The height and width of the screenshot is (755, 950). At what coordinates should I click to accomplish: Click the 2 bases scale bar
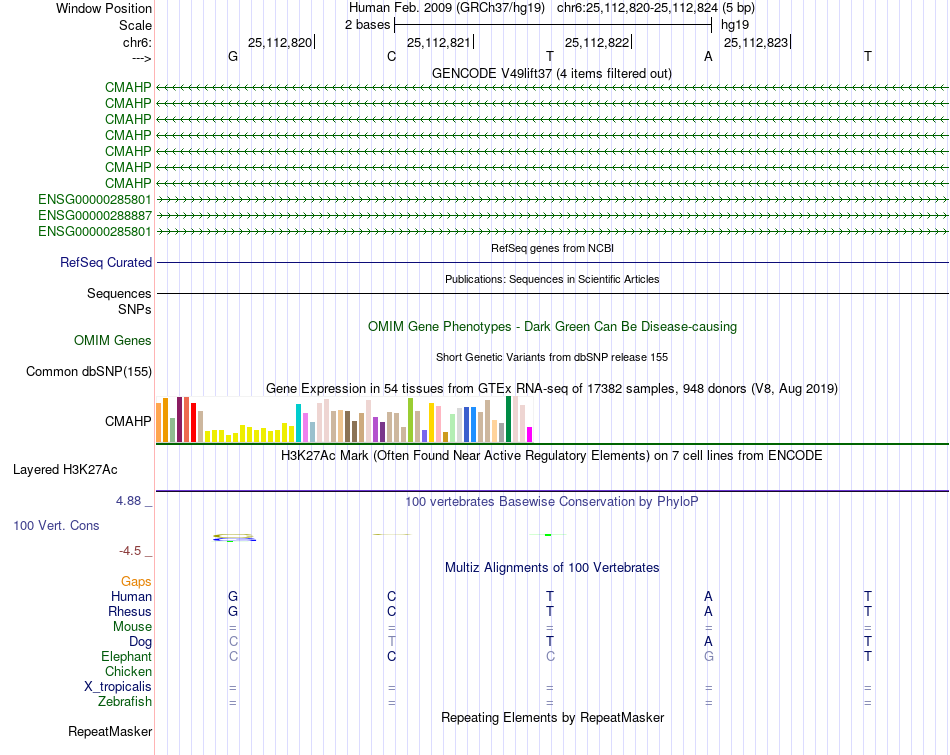553,25
